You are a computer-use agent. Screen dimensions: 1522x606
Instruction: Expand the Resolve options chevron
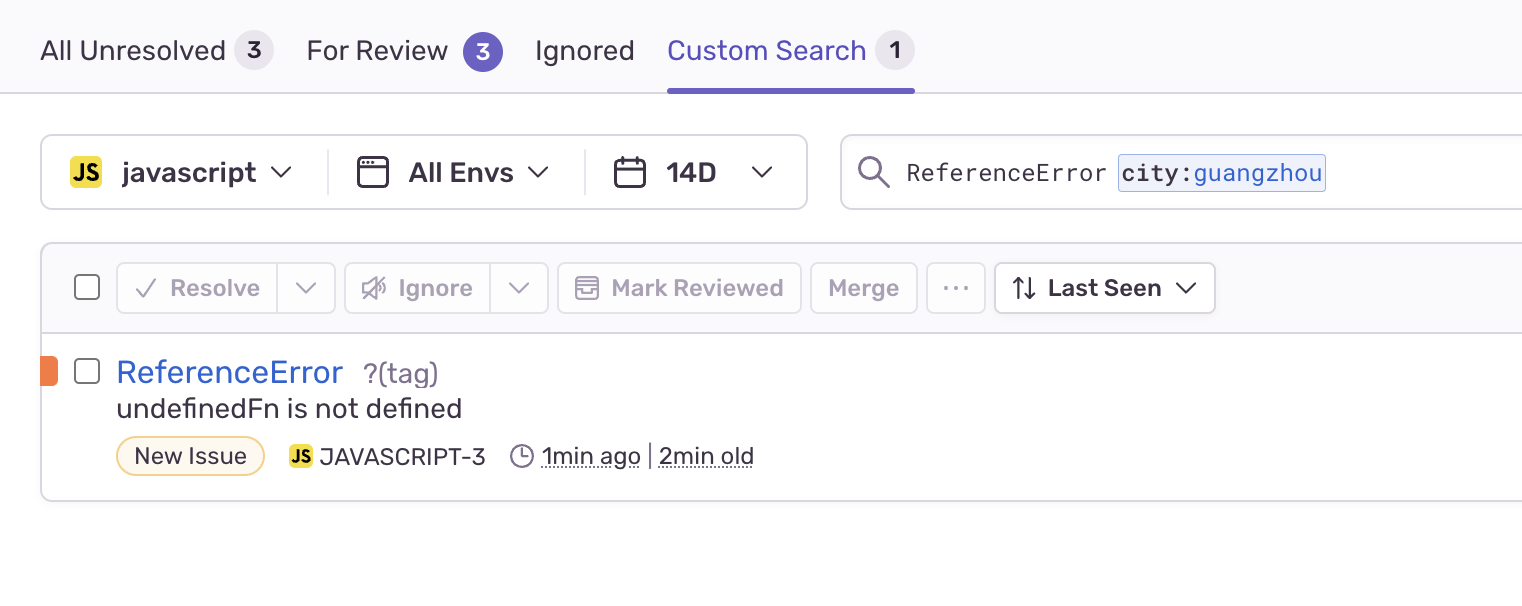pos(306,288)
